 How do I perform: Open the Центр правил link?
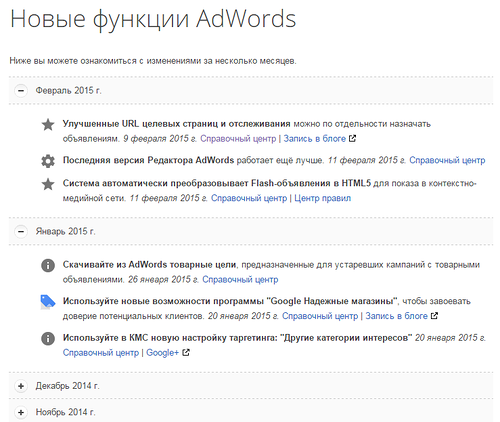(x=323, y=198)
